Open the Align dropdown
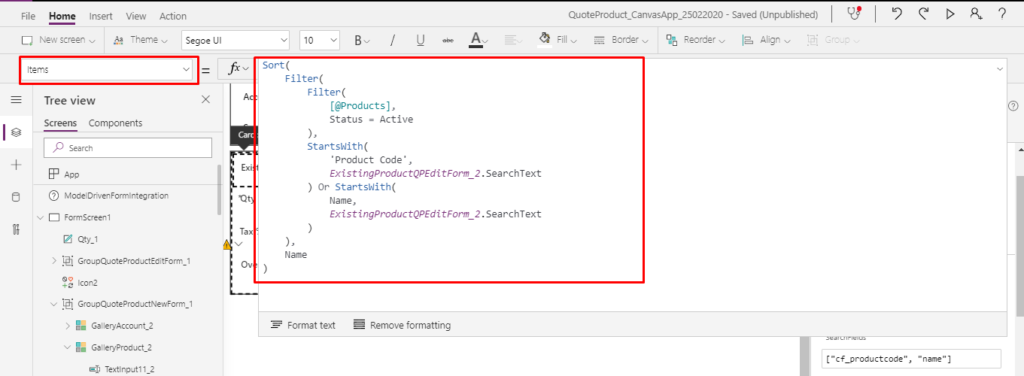The width and height of the screenshot is (1024, 376). [767, 40]
